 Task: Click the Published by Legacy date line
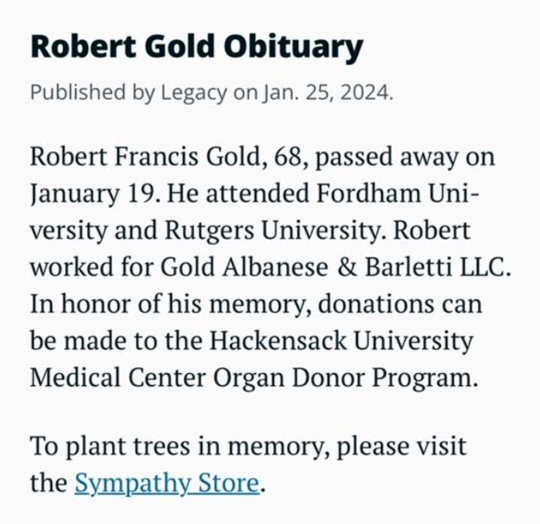(x=211, y=92)
